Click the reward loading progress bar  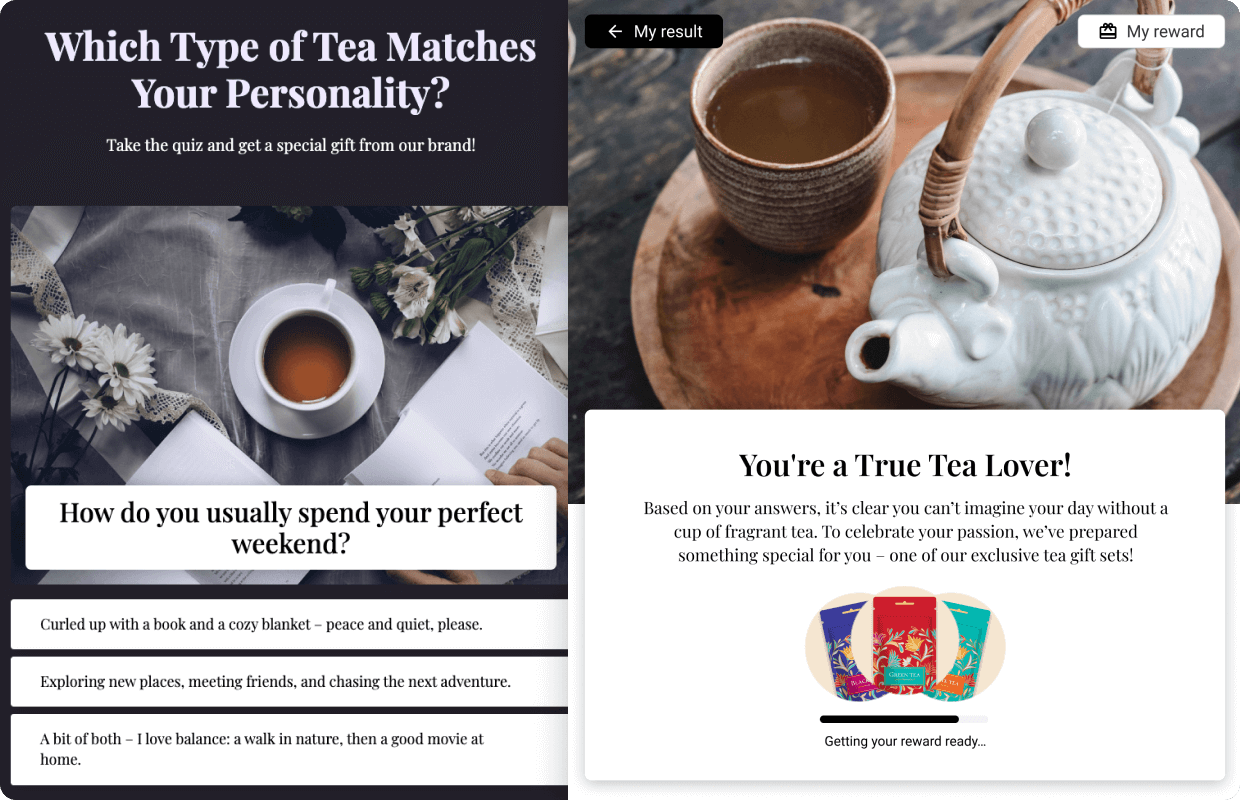click(x=904, y=719)
